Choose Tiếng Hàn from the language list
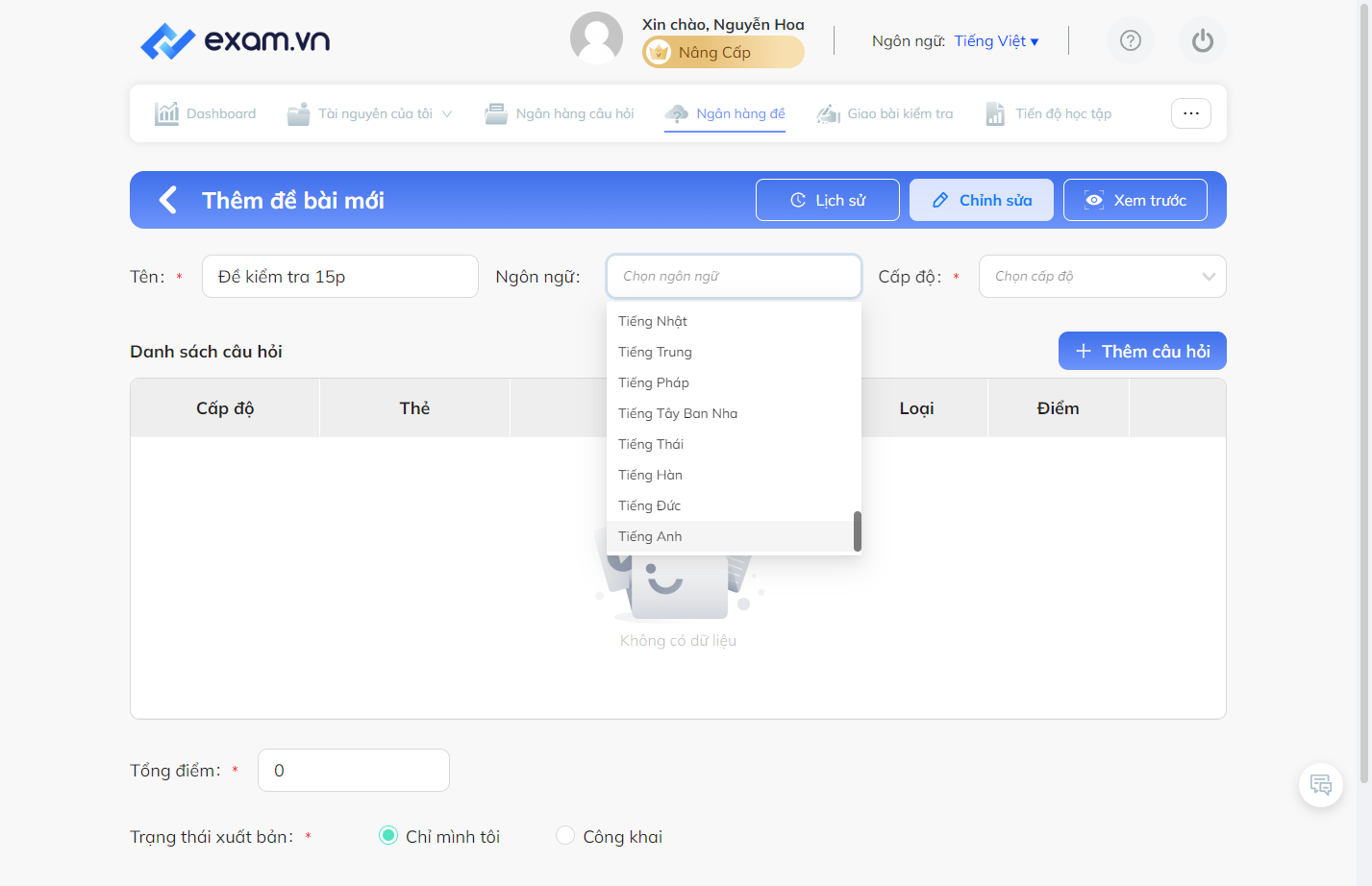The image size is (1372, 886). [x=734, y=475]
